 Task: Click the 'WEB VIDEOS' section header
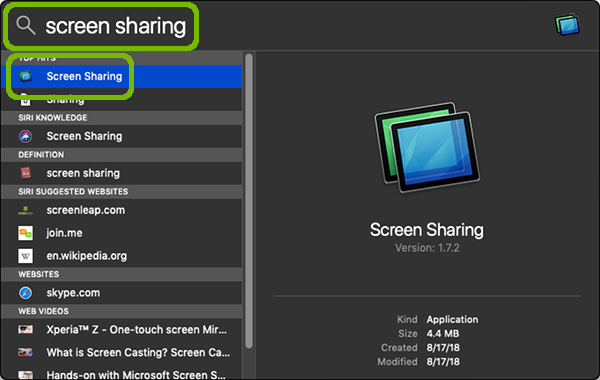(44, 311)
